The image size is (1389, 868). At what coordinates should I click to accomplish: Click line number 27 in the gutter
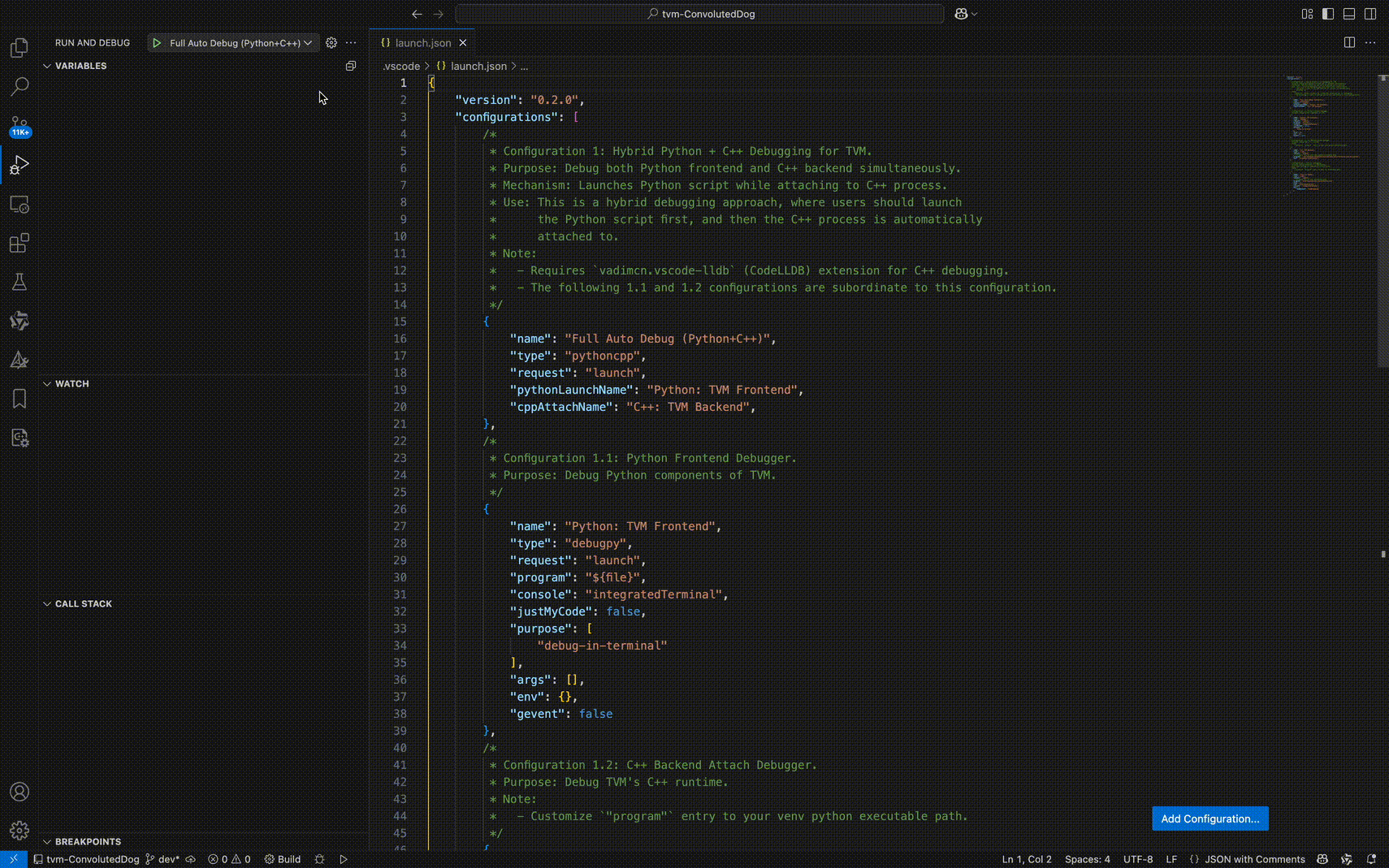tap(400, 526)
